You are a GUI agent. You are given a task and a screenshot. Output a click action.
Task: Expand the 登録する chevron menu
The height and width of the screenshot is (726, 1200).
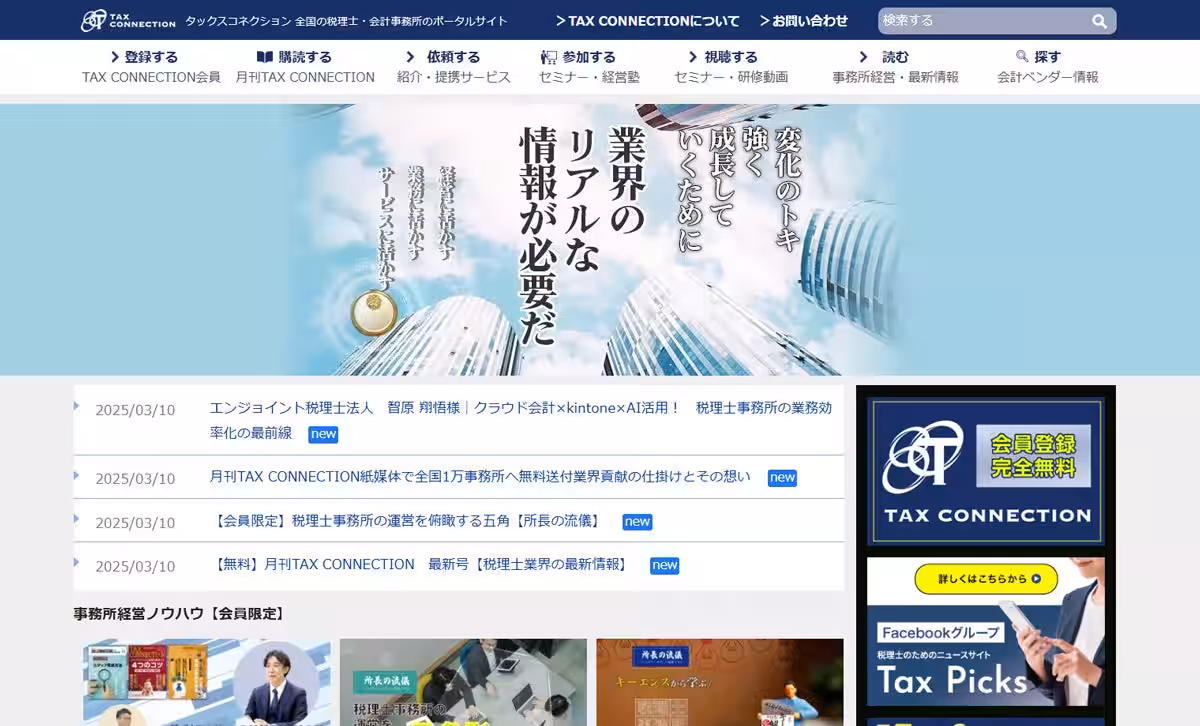coord(116,57)
